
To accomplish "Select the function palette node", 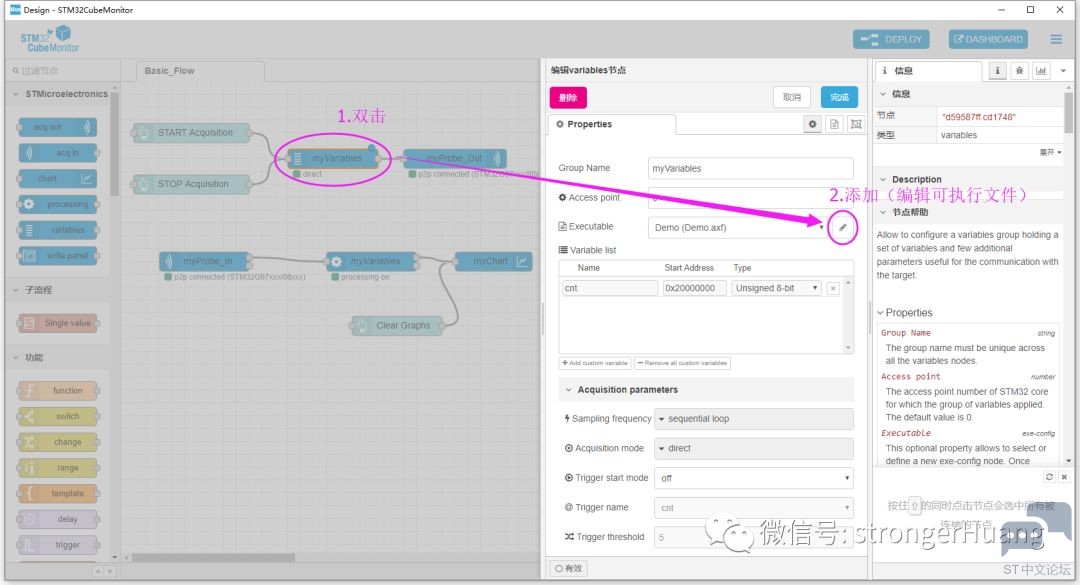I will pyautogui.click(x=58, y=391).
